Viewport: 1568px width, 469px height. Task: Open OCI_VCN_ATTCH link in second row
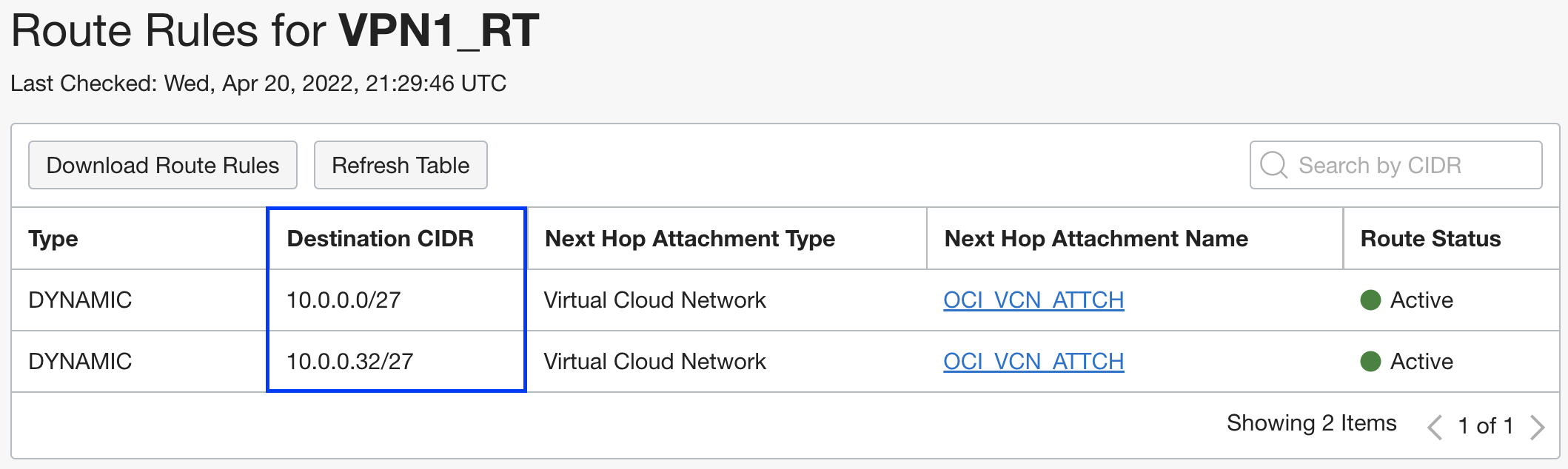pyautogui.click(x=1033, y=362)
